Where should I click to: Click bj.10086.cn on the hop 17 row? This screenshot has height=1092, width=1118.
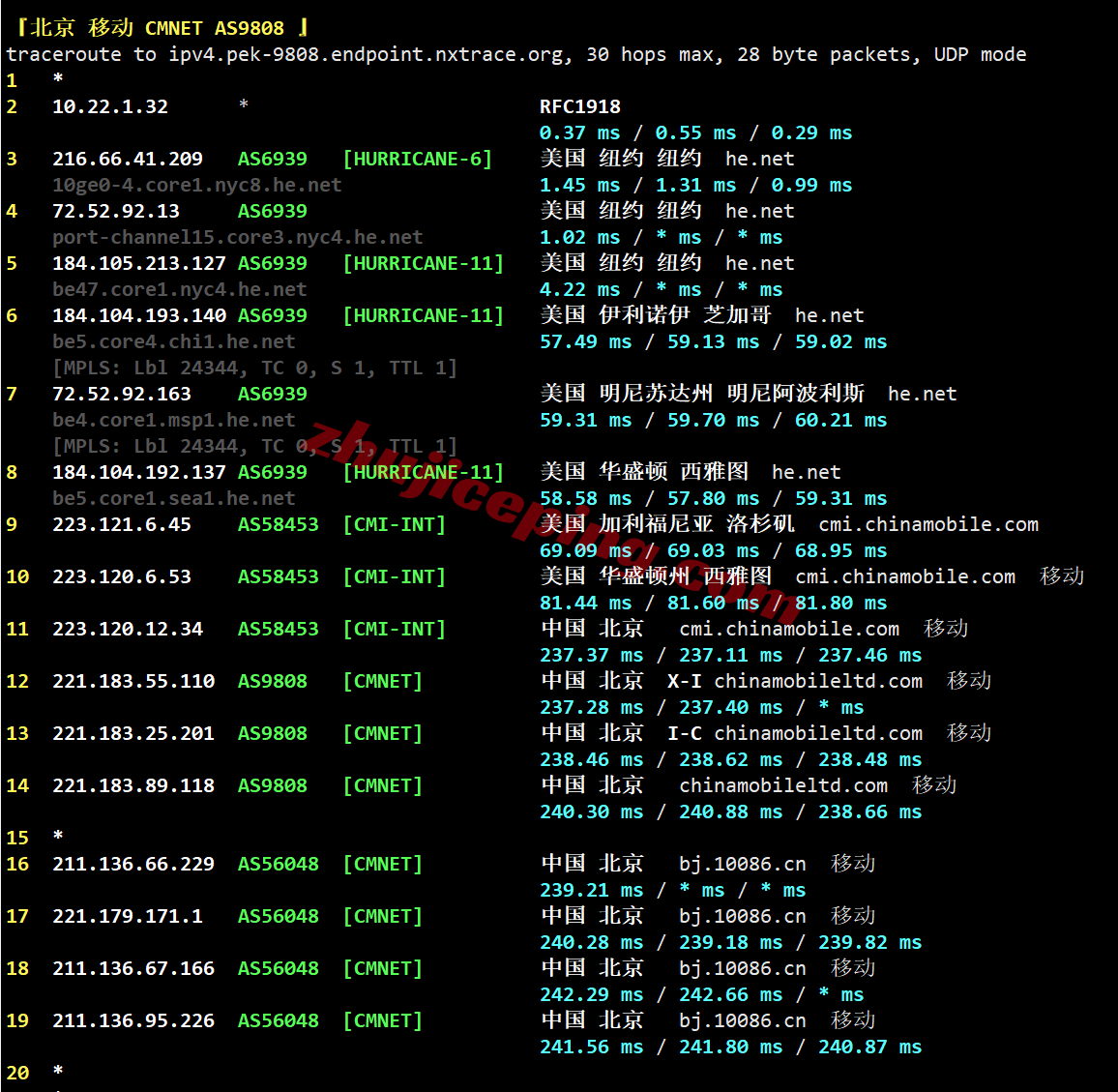[742, 917]
